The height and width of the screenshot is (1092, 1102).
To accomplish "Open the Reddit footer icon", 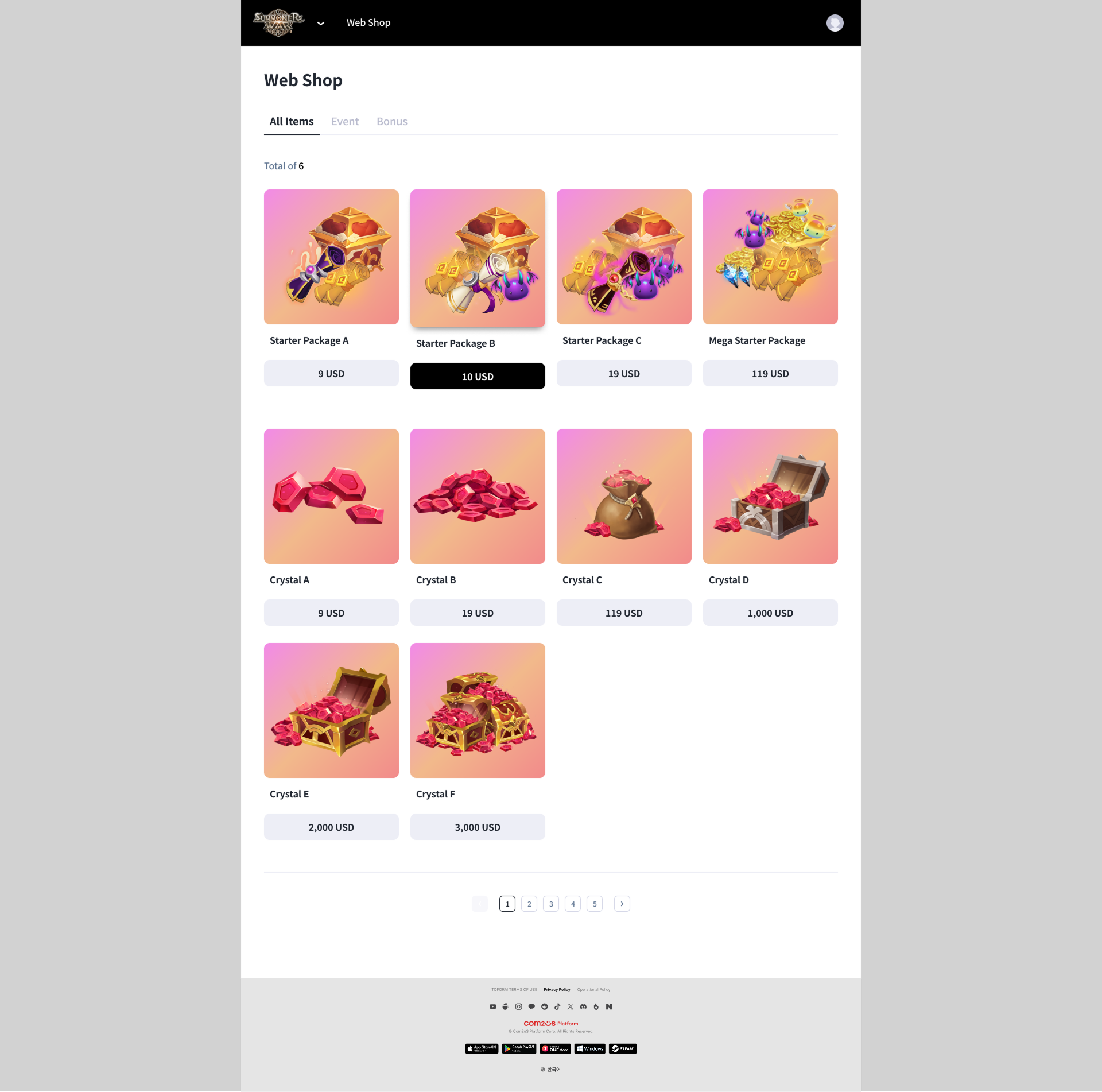I will tap(544, 1006).
